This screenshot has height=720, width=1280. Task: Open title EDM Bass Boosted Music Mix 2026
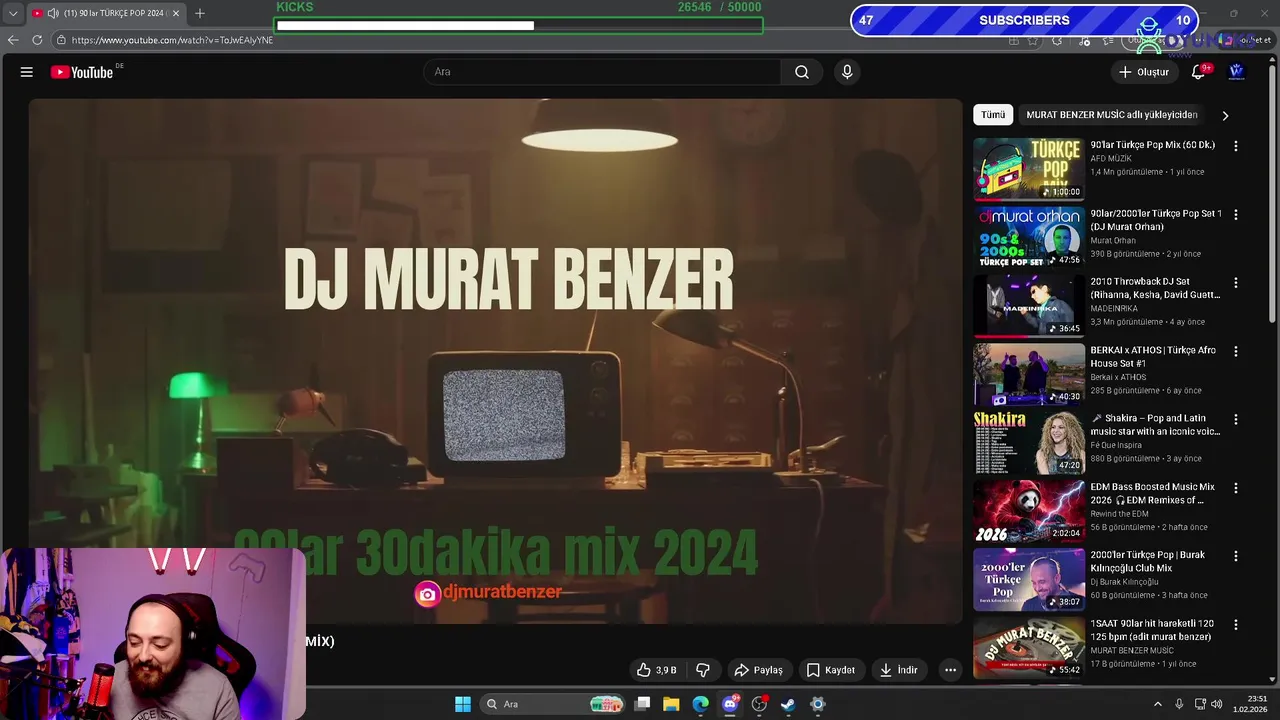coord(1152,493)
